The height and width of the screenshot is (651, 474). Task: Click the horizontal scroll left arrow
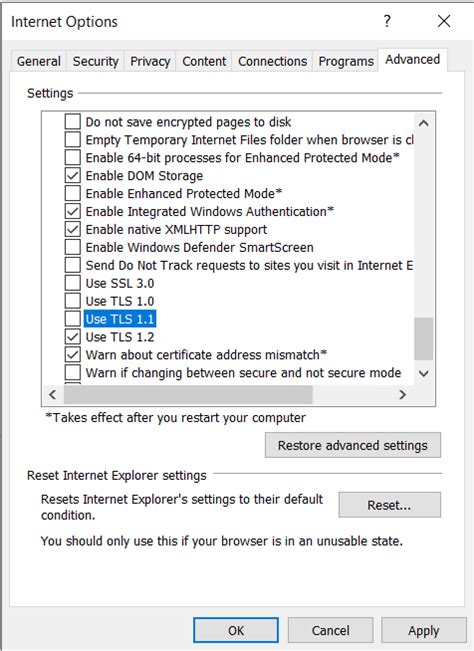click(x=53, y=394)
